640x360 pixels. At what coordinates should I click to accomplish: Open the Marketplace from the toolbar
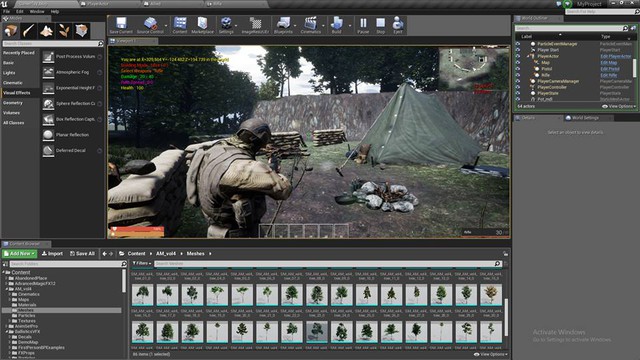click(x=202, y=25)
